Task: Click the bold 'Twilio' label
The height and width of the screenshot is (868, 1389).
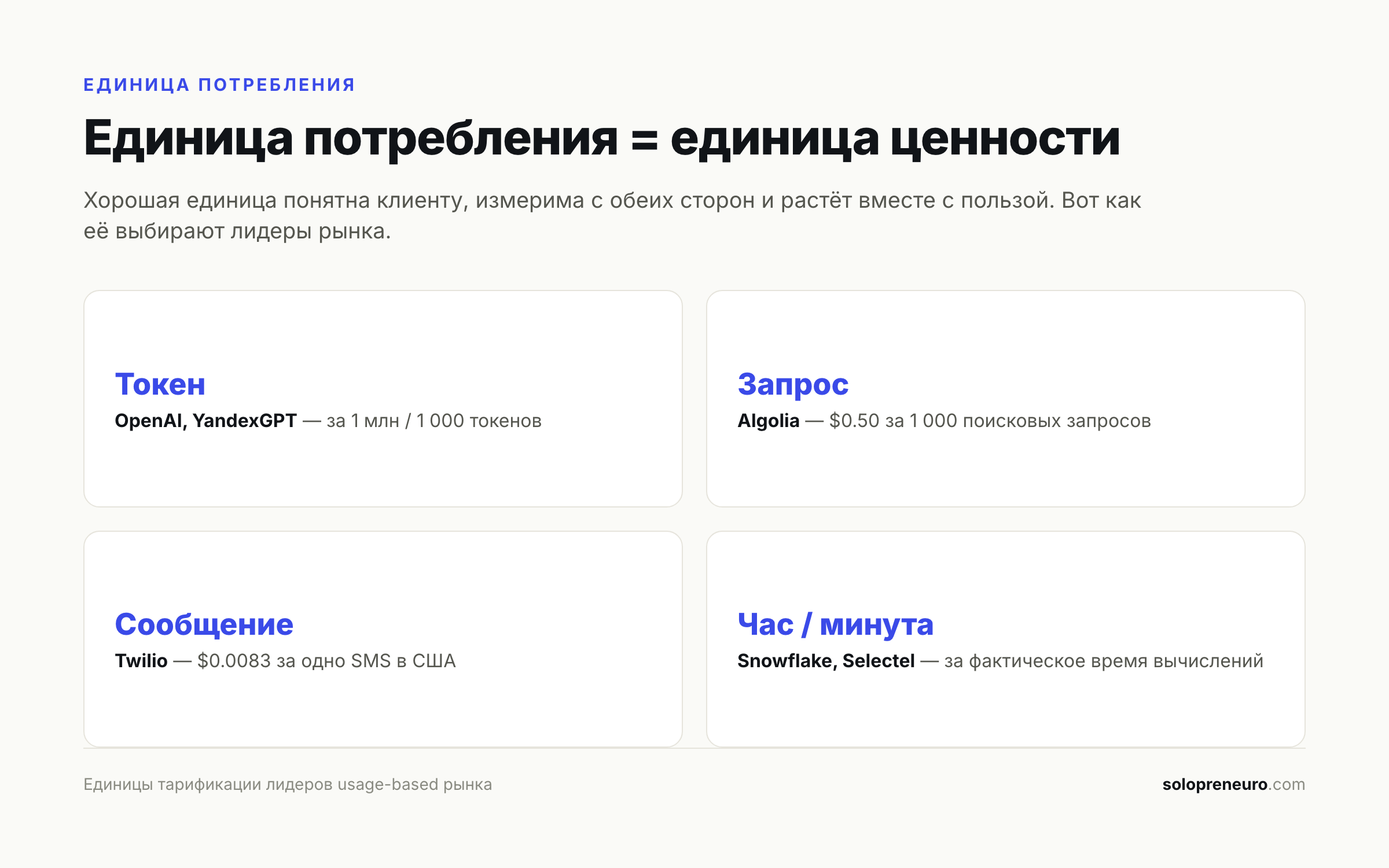Action: 141,661
